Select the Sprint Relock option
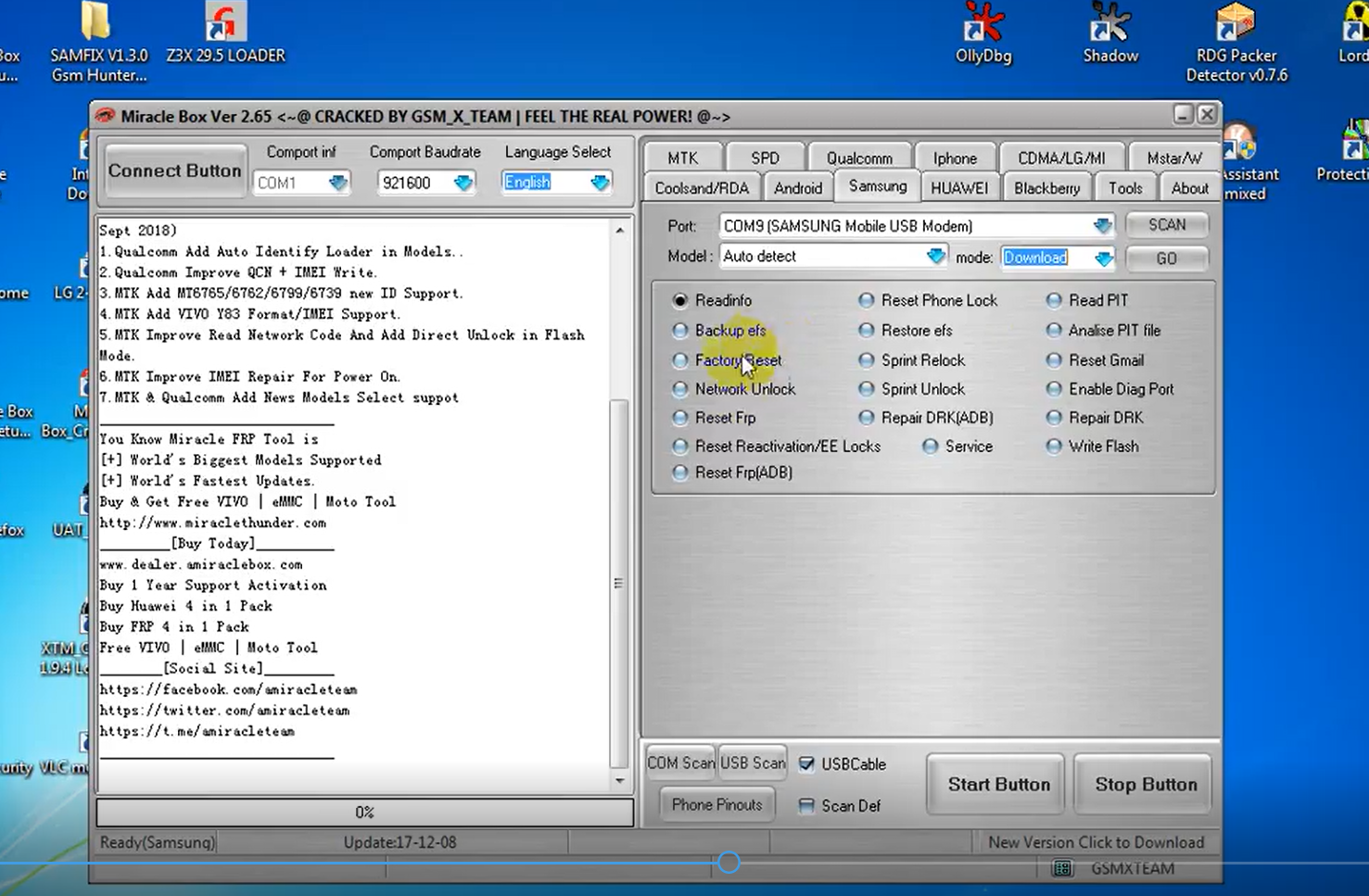 coord(867,360)
